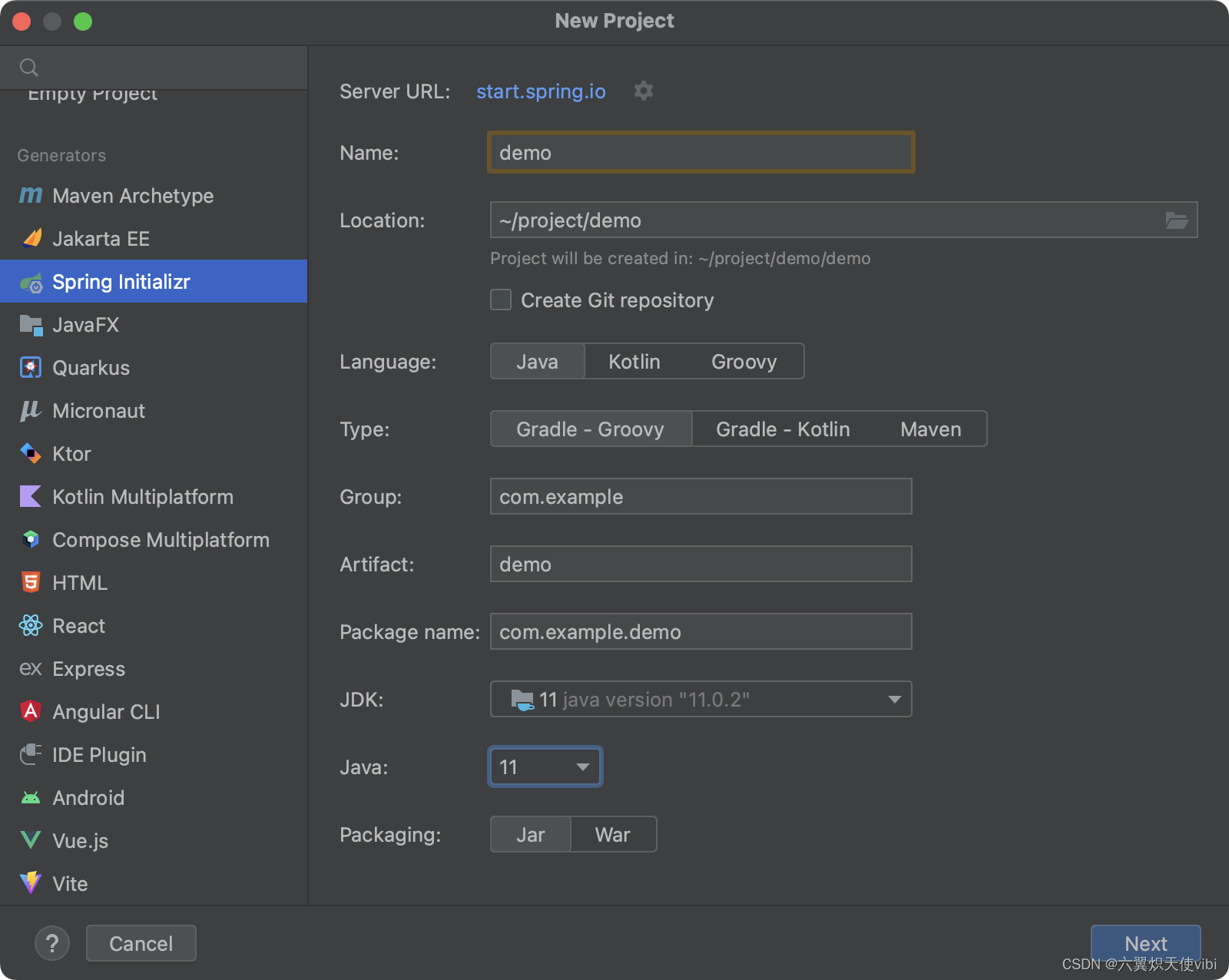The height and width of the screenshot is (980, 1229).
Task: Click the IDE Plugin plug icon
Action: point(31,754)
